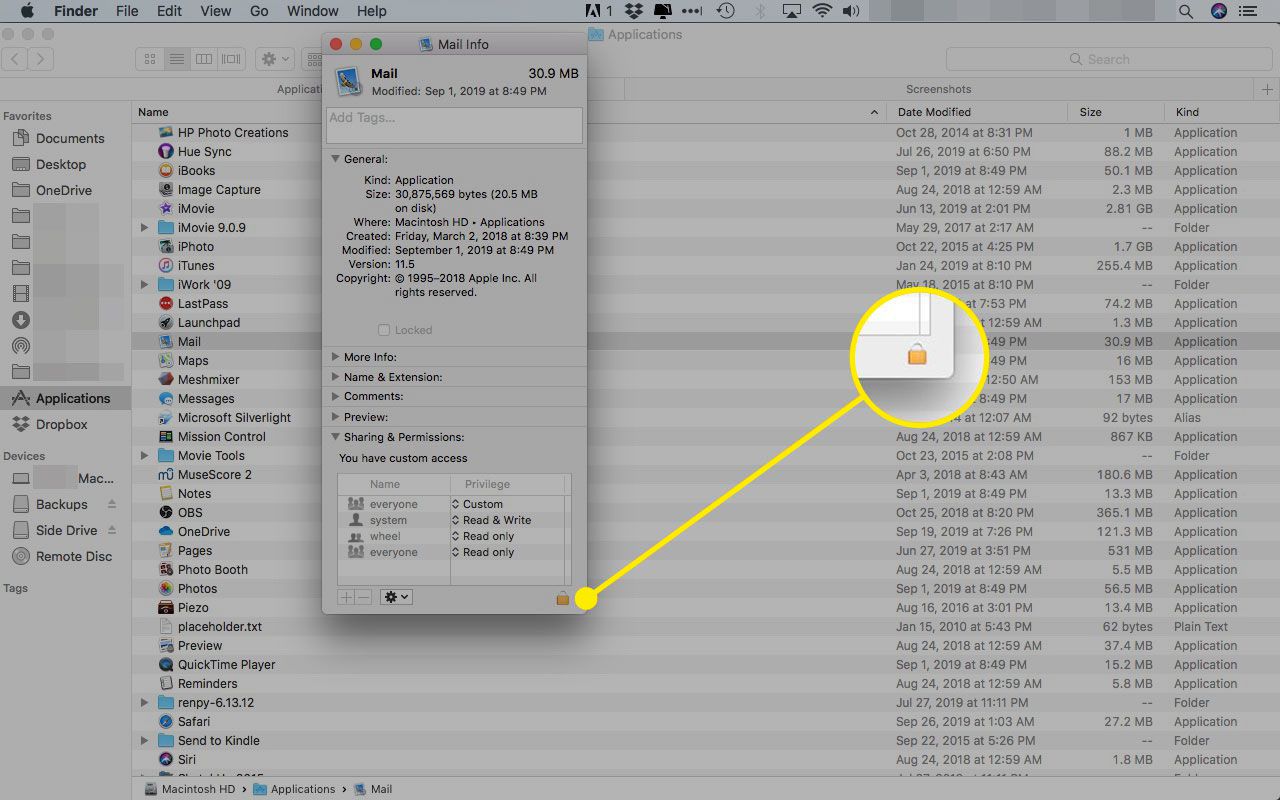Expand the Name & Extension section
The width and height of the screenshot is (1280, 800).
[x=335, y=377]
